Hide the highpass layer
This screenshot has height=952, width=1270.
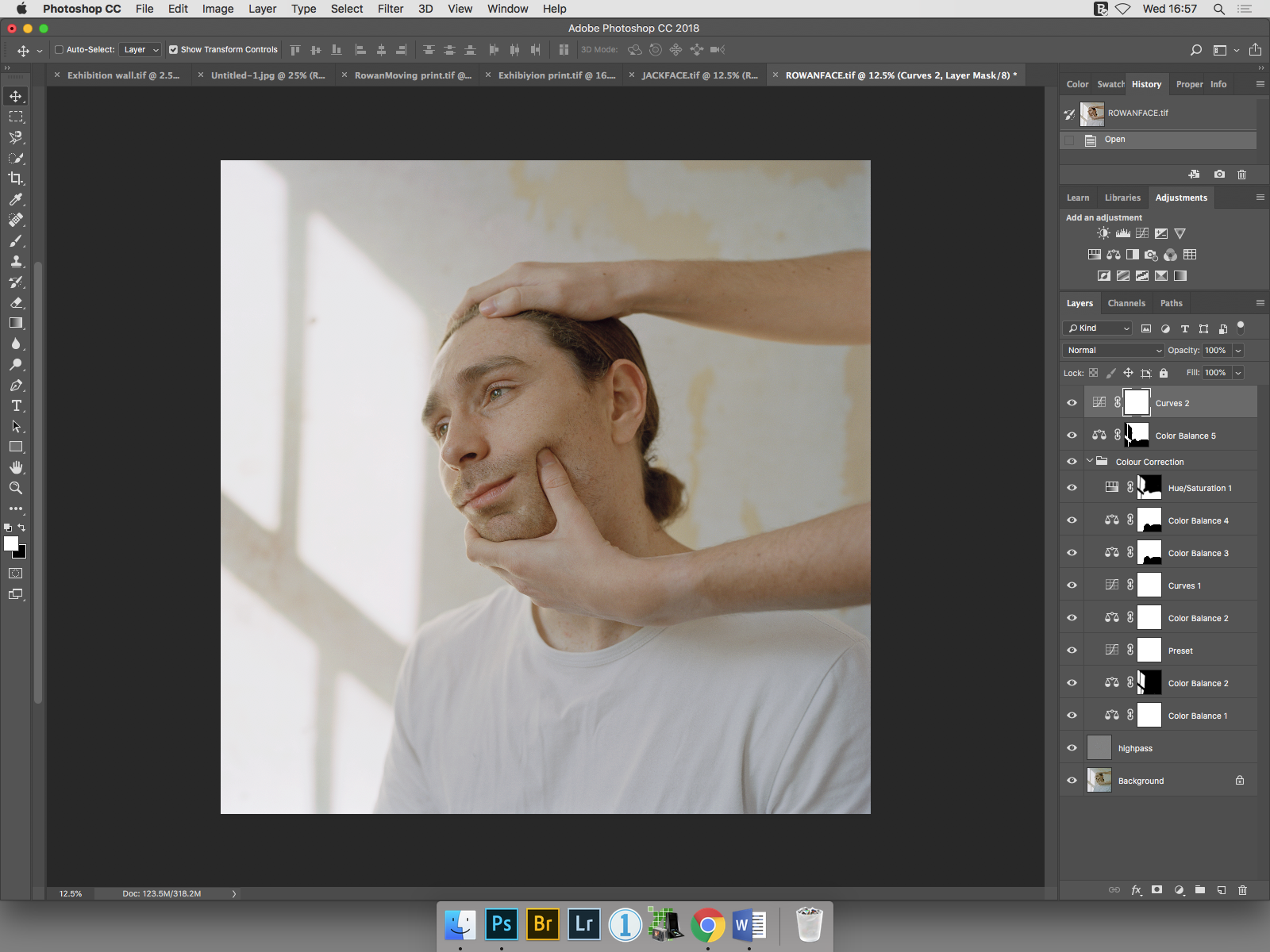click(x=1072, y=748)
